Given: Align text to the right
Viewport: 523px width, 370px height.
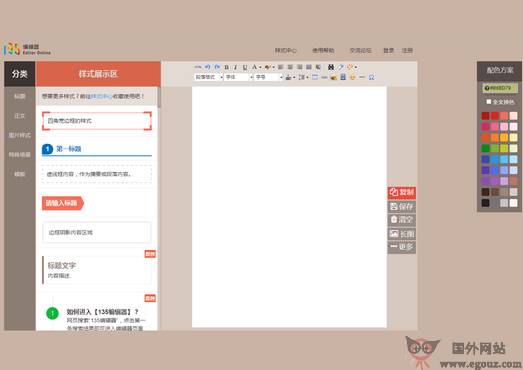Looking at the screenshot, I should 300,67.
